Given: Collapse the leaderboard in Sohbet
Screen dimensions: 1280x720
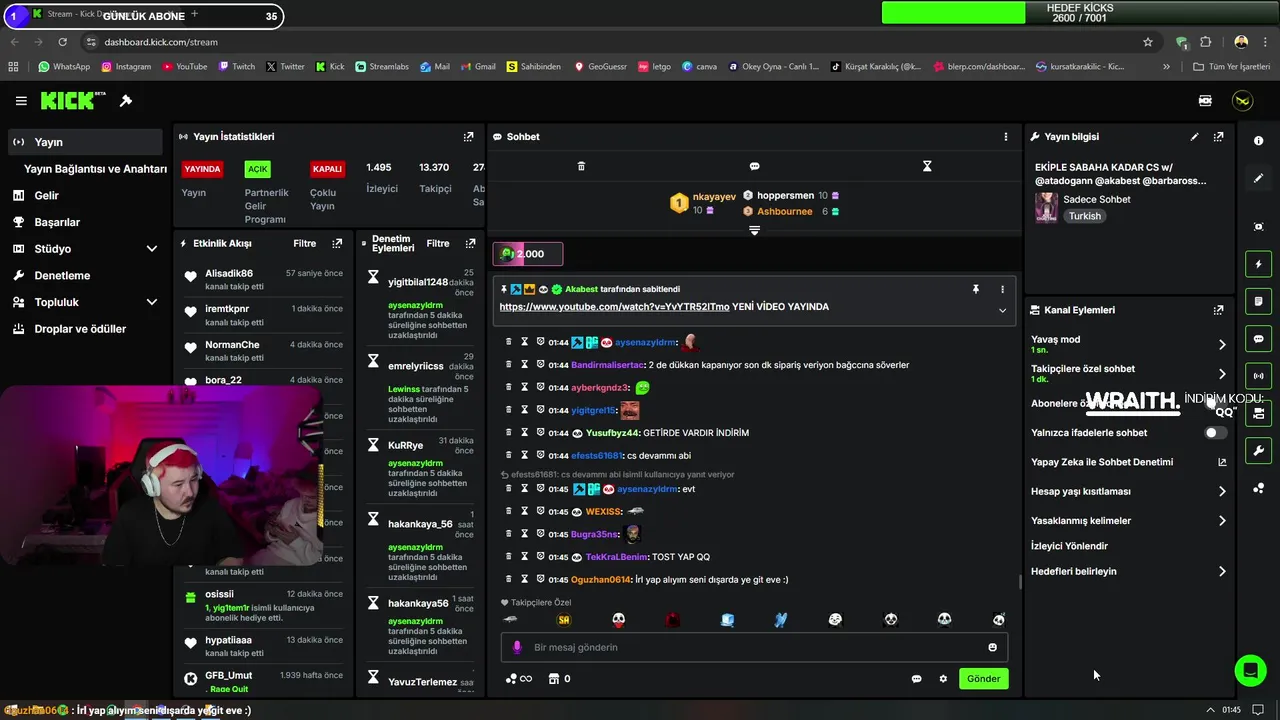Looking at the screenshot, I should [754, 230].
